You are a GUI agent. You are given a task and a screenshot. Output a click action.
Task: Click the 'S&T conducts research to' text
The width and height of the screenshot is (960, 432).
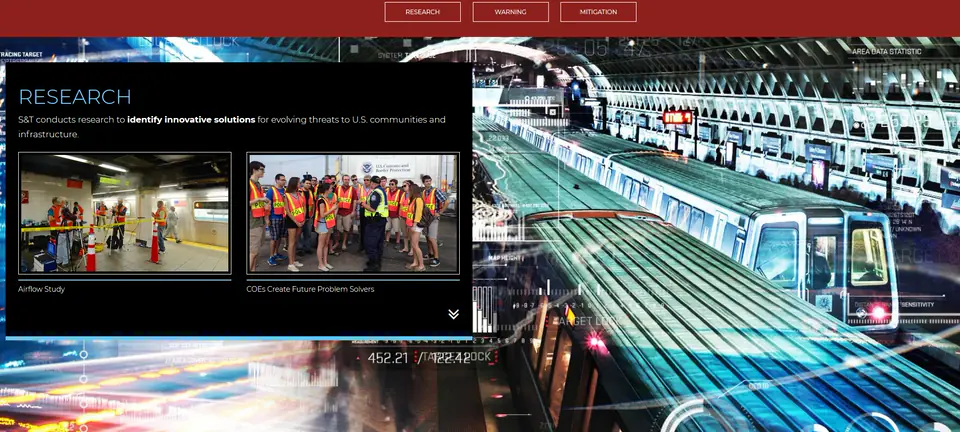coord(72,119)
